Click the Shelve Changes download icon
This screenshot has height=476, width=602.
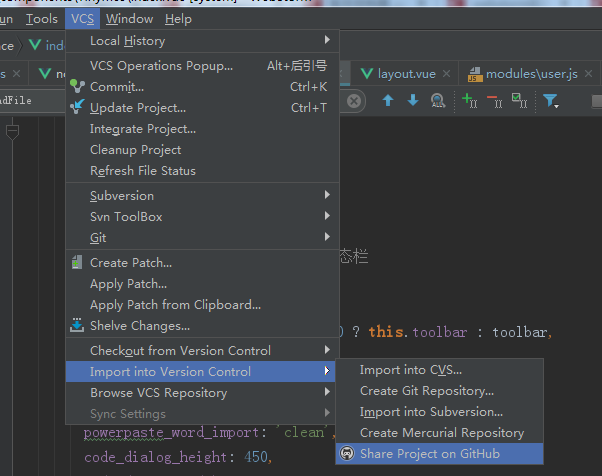pos(77,325)
